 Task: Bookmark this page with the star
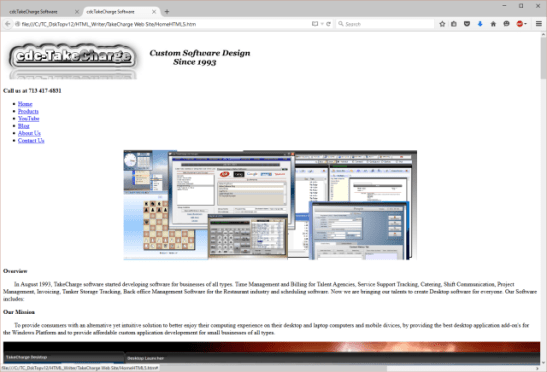442,24
